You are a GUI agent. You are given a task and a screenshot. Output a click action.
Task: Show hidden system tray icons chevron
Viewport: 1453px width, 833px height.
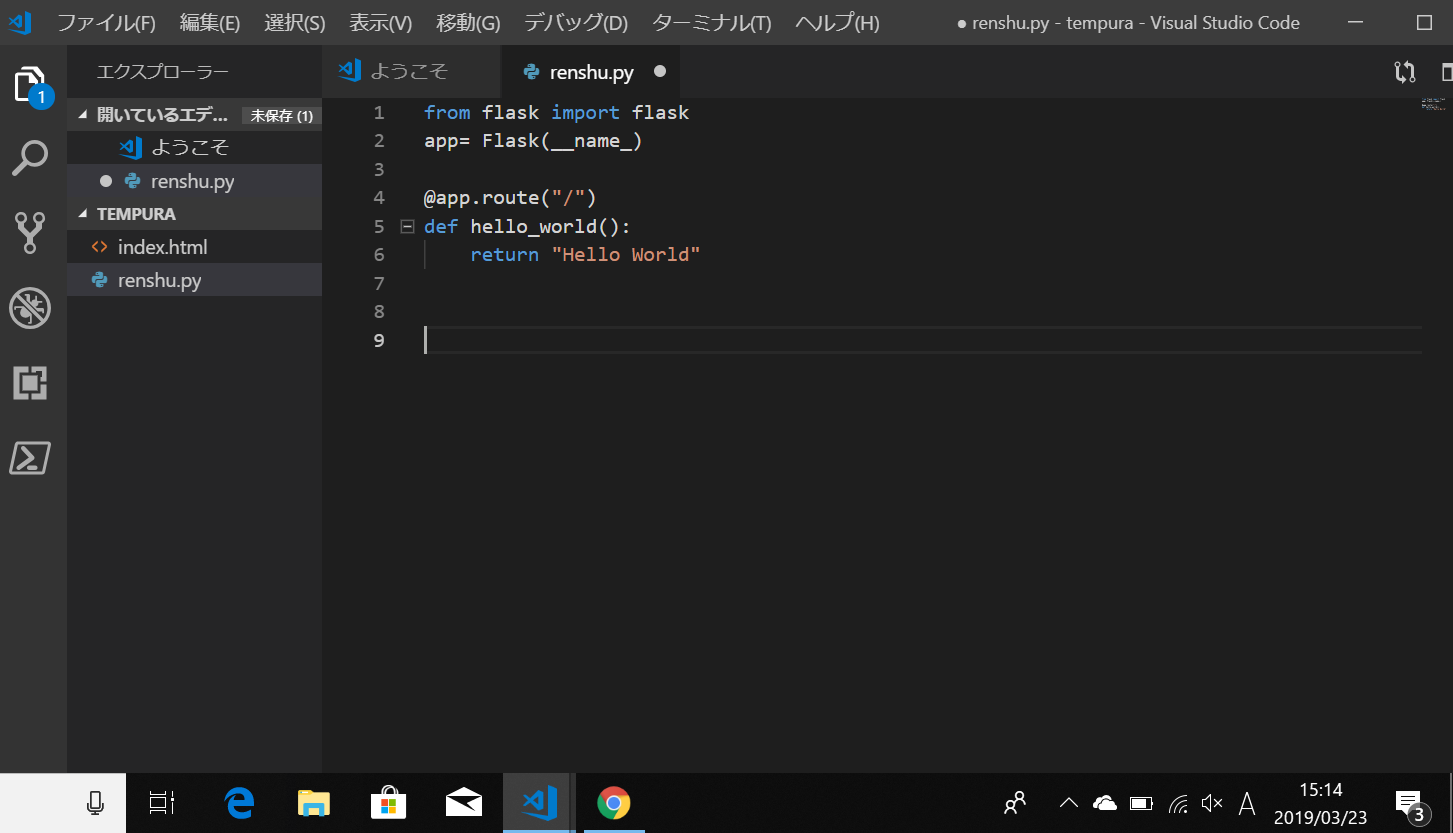1068,803
